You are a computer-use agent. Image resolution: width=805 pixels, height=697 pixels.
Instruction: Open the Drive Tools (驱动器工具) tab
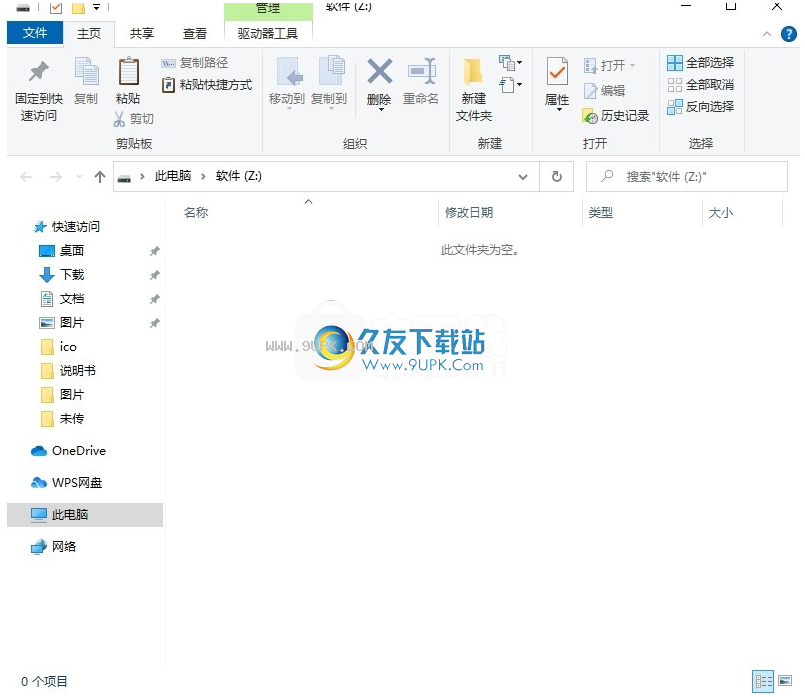coord(268,34)
